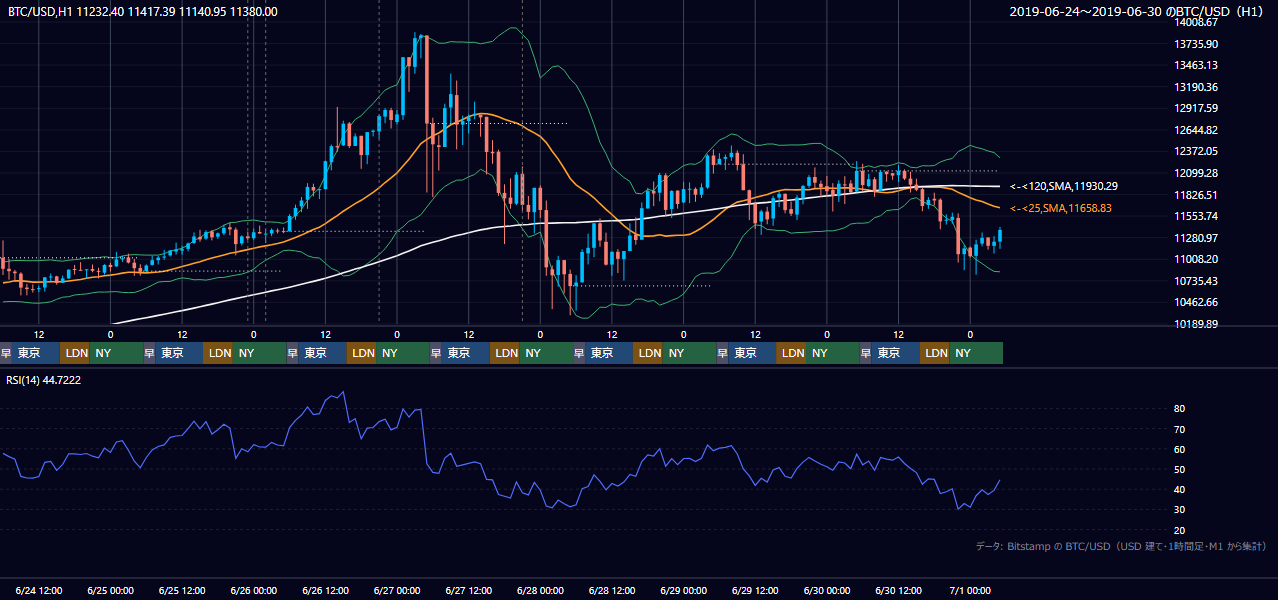Select price axis label 12372.05
The image size is (1278, 600).
click(1195, 151)
